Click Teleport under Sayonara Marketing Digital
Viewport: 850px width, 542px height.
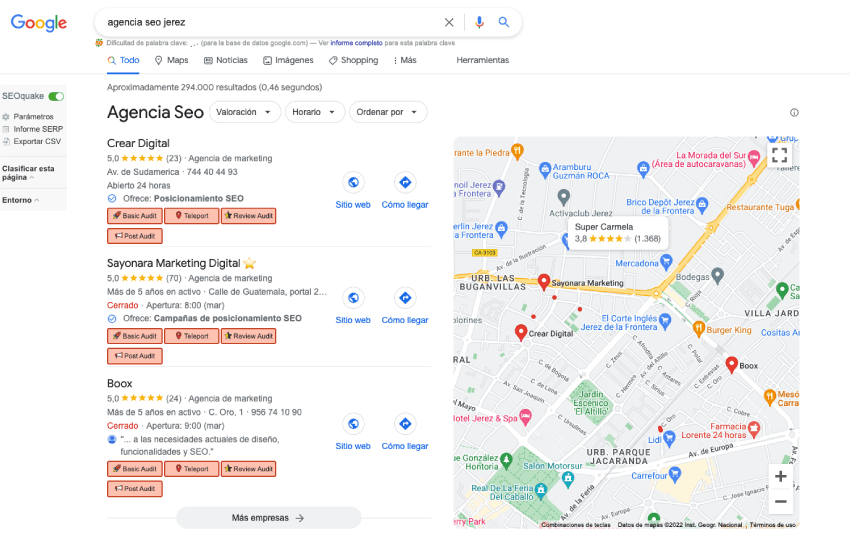click(192, 336)
